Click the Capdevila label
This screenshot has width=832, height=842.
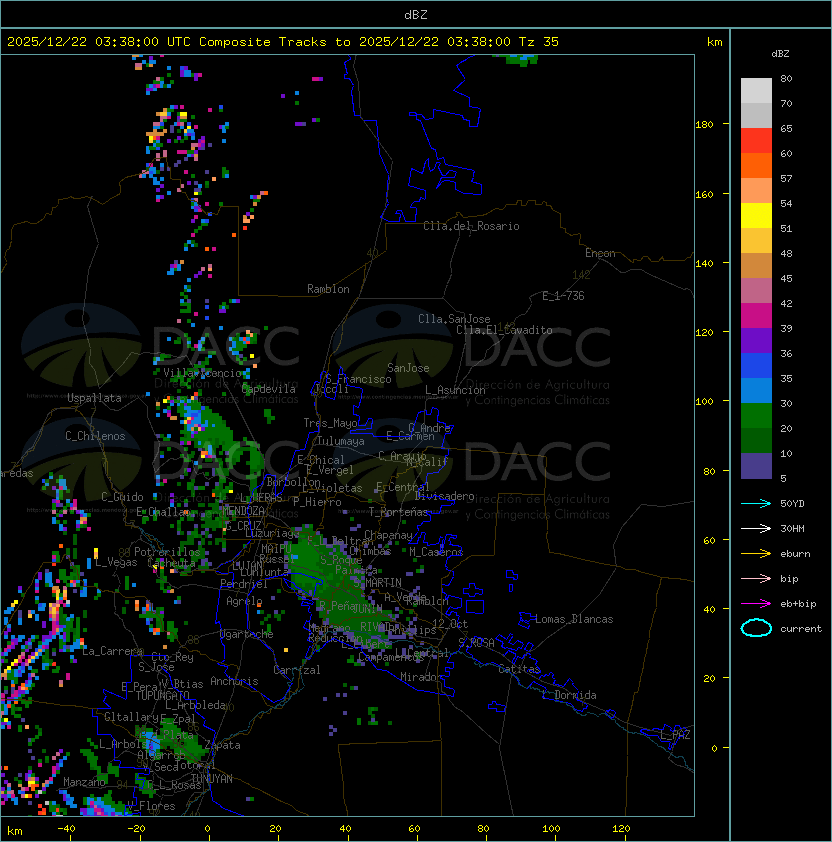[x=269, y=388]
